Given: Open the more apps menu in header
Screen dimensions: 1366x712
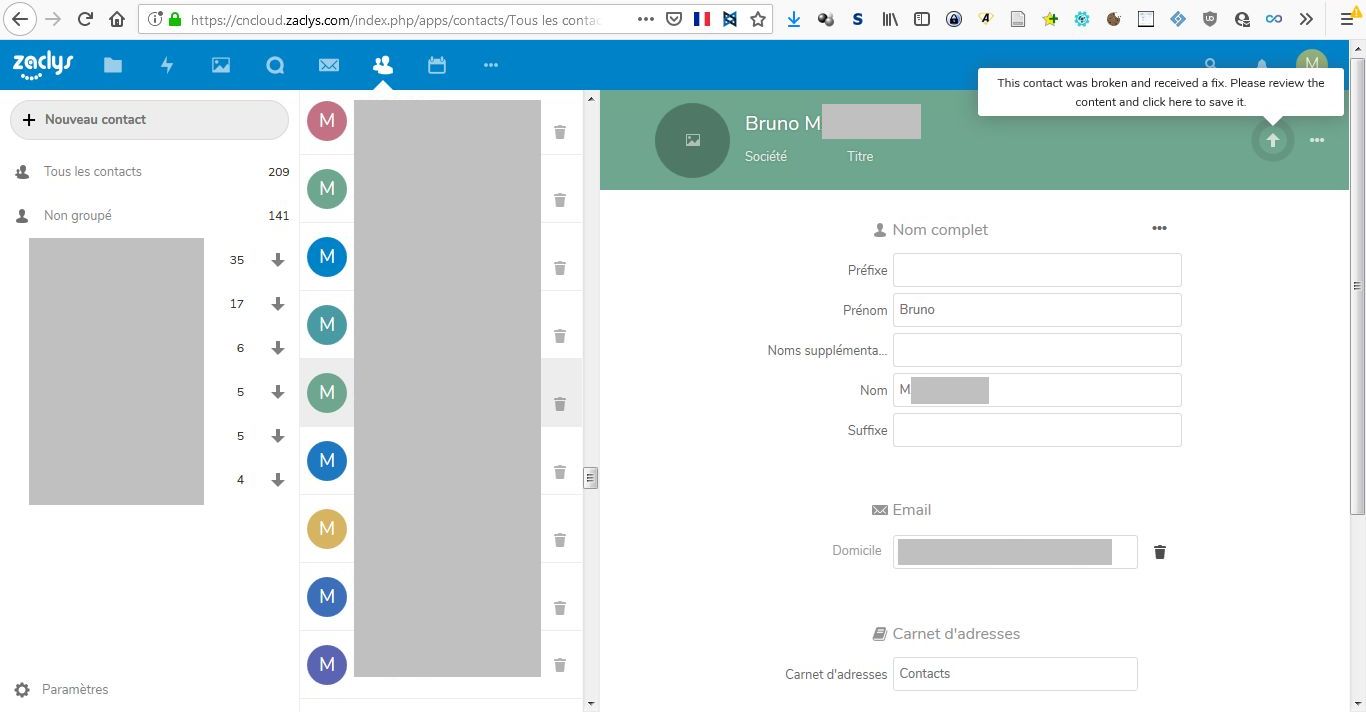Looking at the screenshot, I should point(490,65).
